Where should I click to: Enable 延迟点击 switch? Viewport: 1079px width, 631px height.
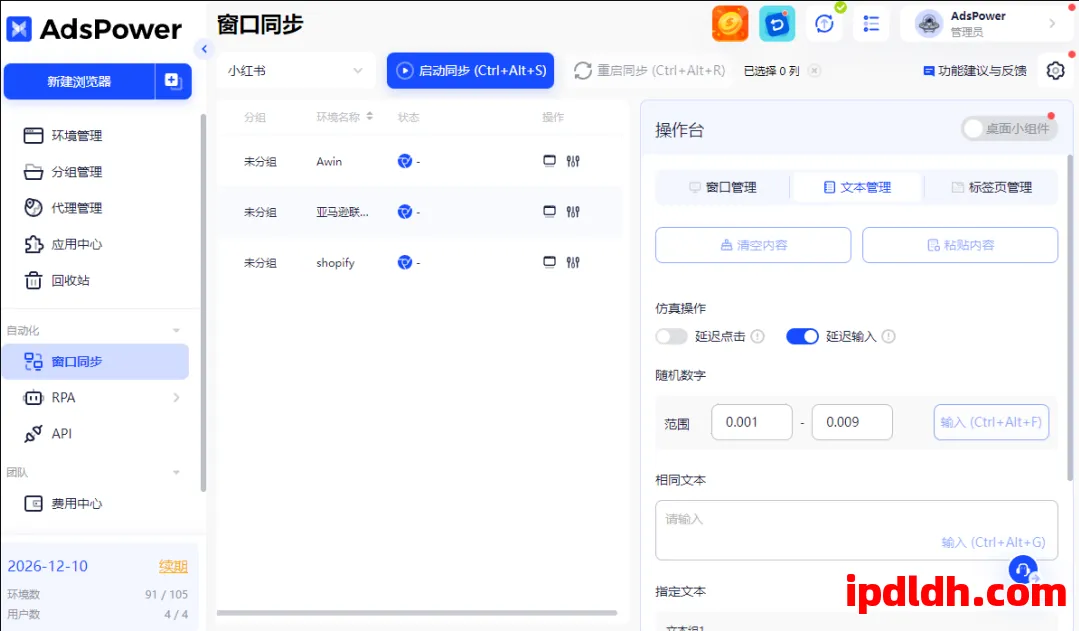pyautogui.click(x=672, y=336)
